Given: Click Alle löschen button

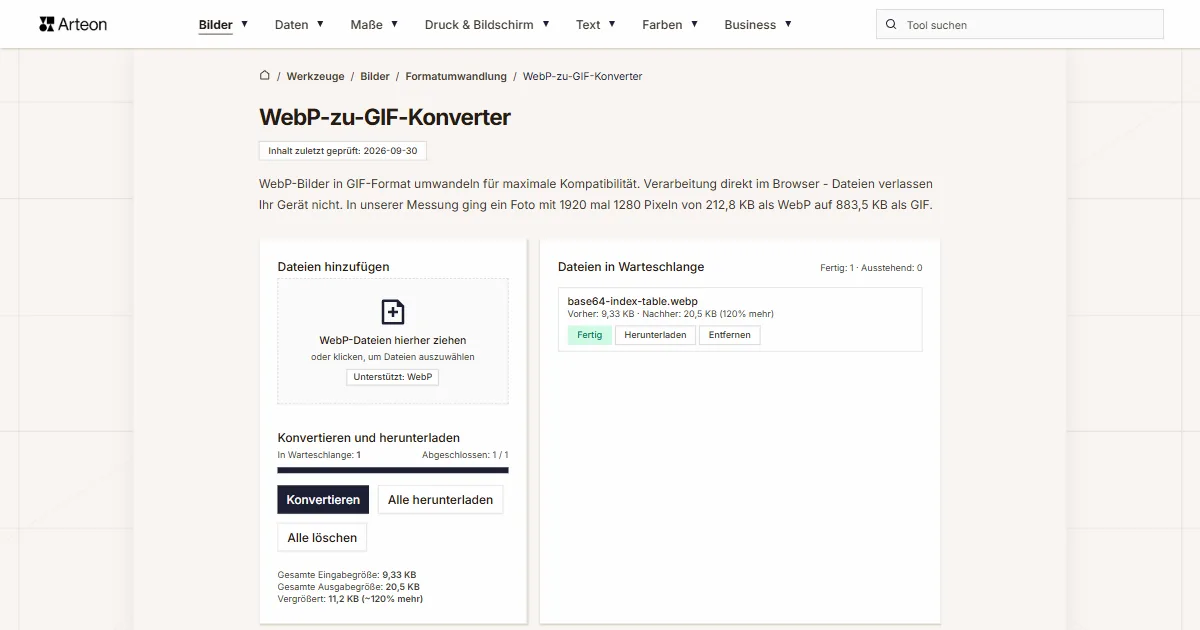Looking at the screenshot, I should tap(322, 537).
